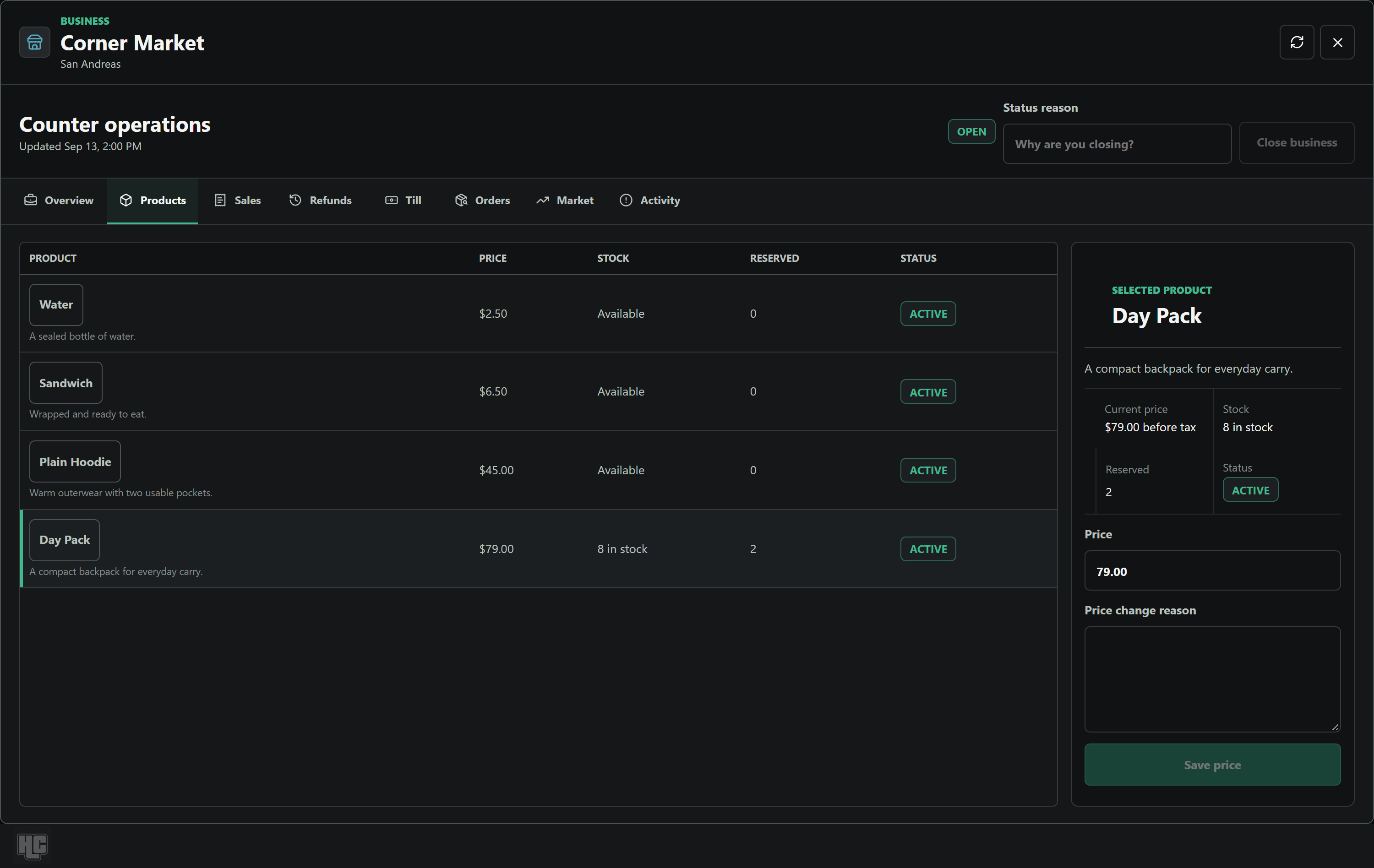
Task: Click the ACTIVE badge in Plain Hoodie row
Action: (928, 471)
